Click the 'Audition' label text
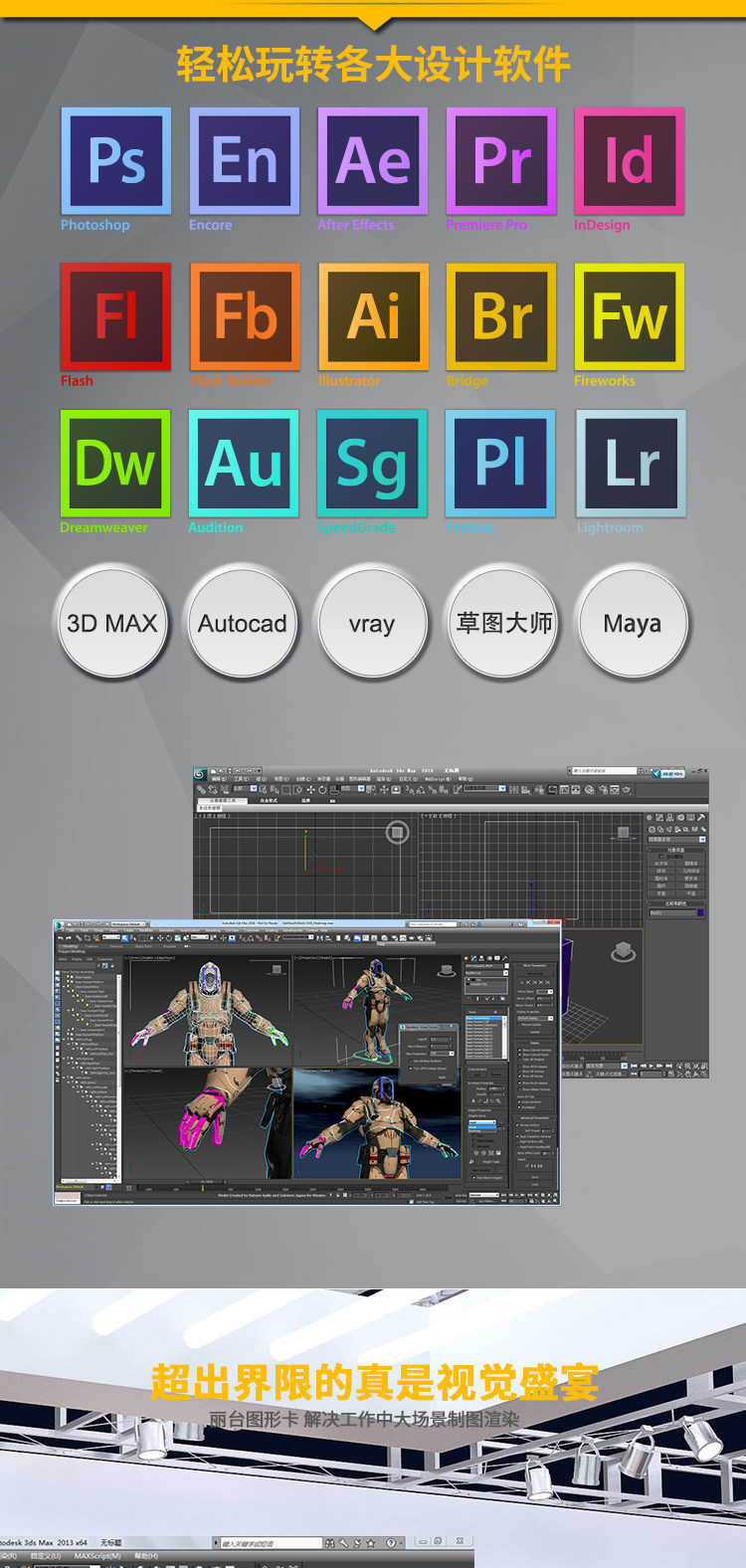The image size is (746, 1568). point(215,527)
